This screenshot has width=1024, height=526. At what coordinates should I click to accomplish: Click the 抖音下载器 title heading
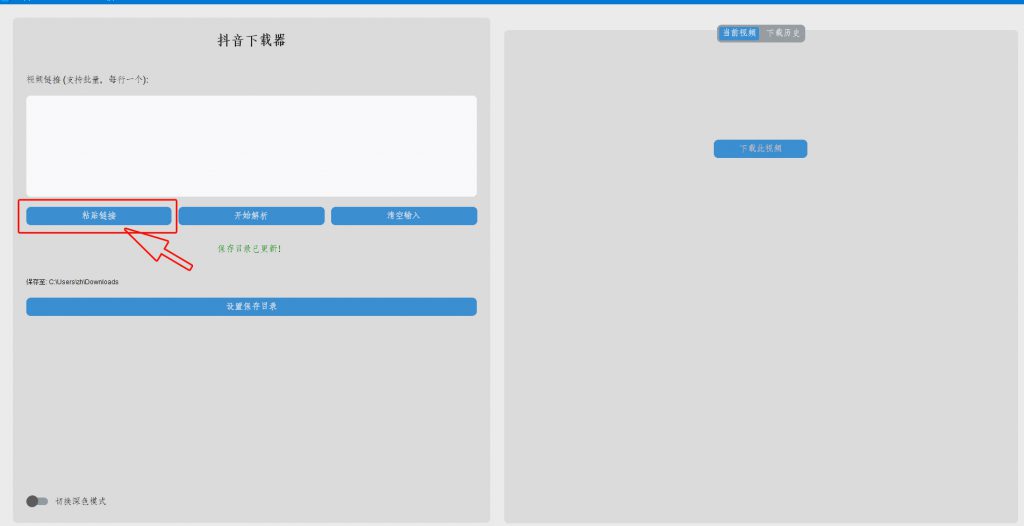(x=251, y=41)
